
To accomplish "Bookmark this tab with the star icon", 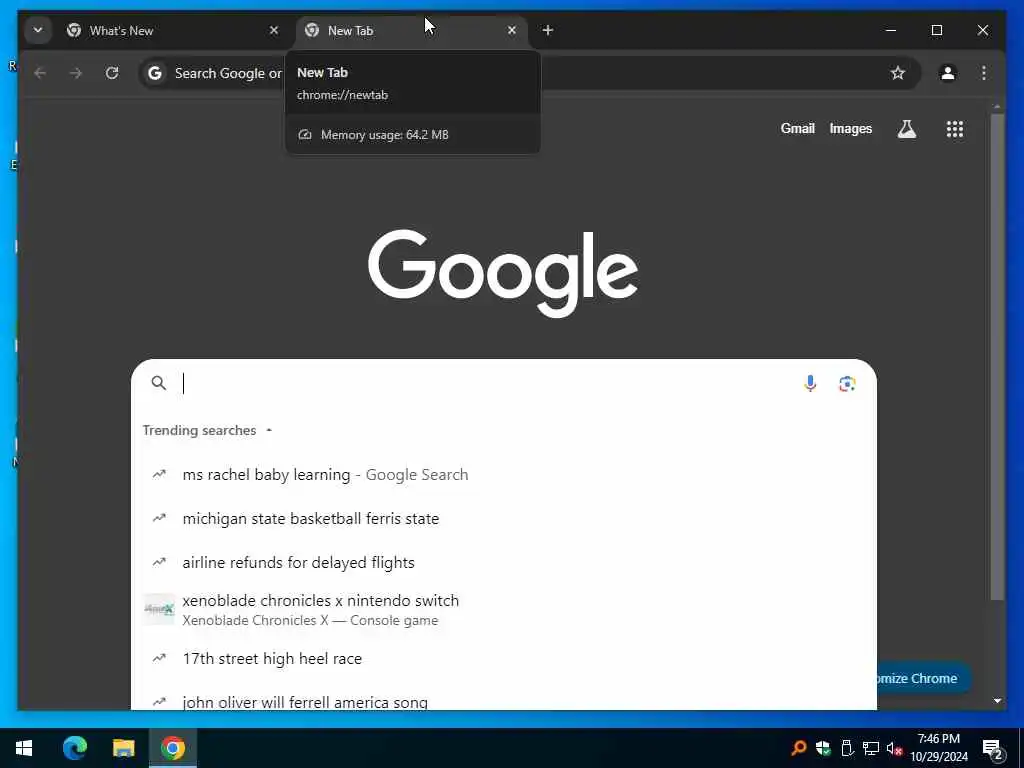I will (x=898, y=73).
